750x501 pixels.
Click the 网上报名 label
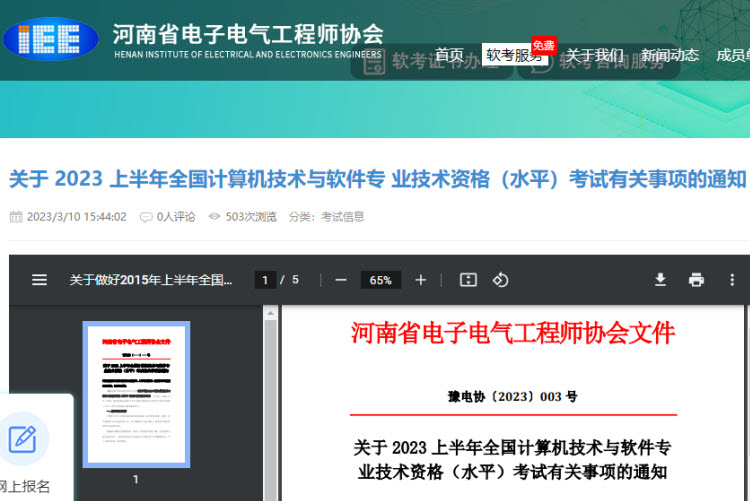click(24, 487)
